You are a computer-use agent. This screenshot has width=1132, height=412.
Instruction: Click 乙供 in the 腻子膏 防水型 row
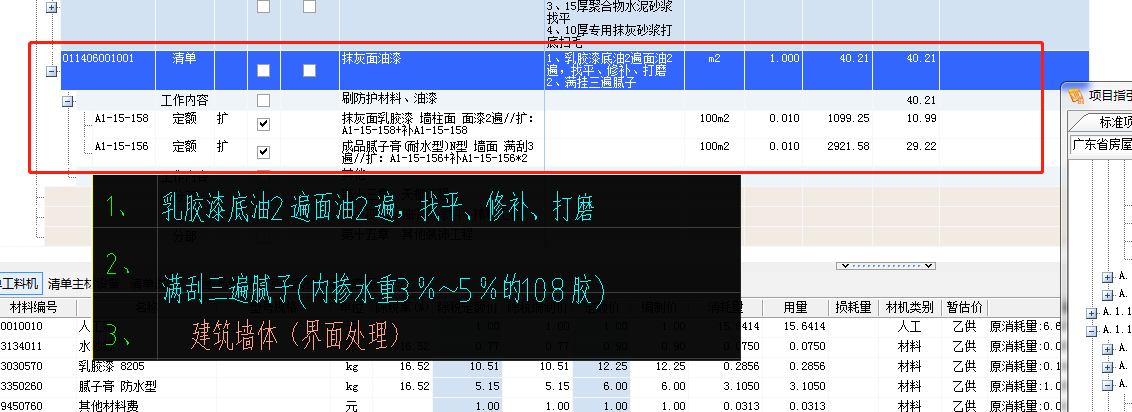pyautogui.click(x=964, y=386)
